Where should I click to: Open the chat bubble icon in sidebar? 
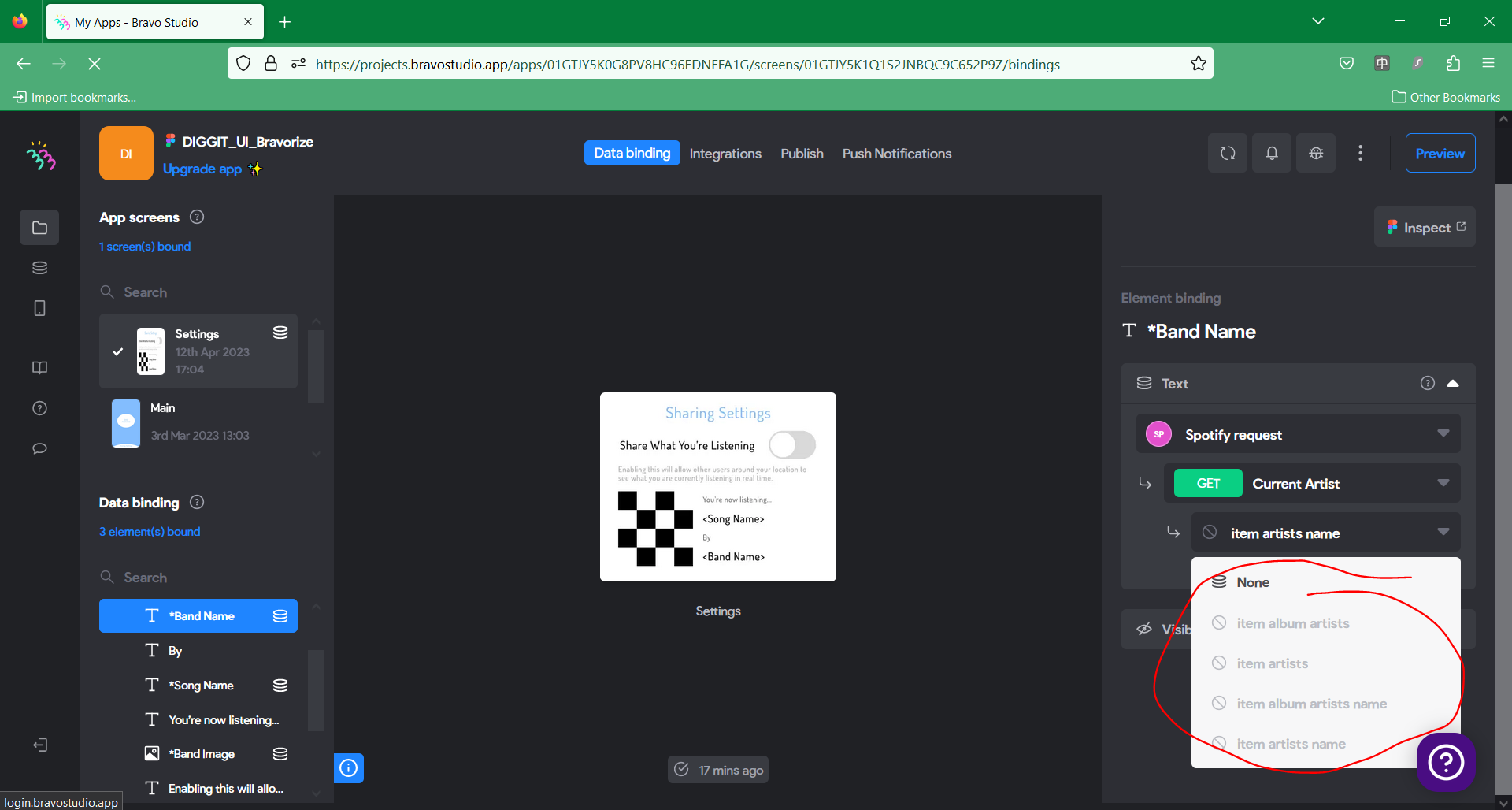tap(39, 448)
